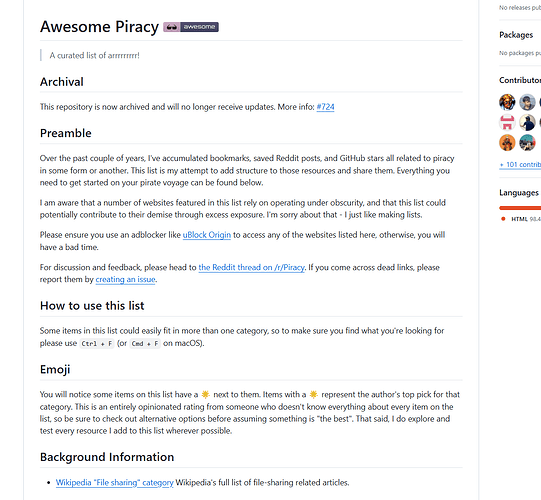View the + 101 contributors link

click(520, 165)
